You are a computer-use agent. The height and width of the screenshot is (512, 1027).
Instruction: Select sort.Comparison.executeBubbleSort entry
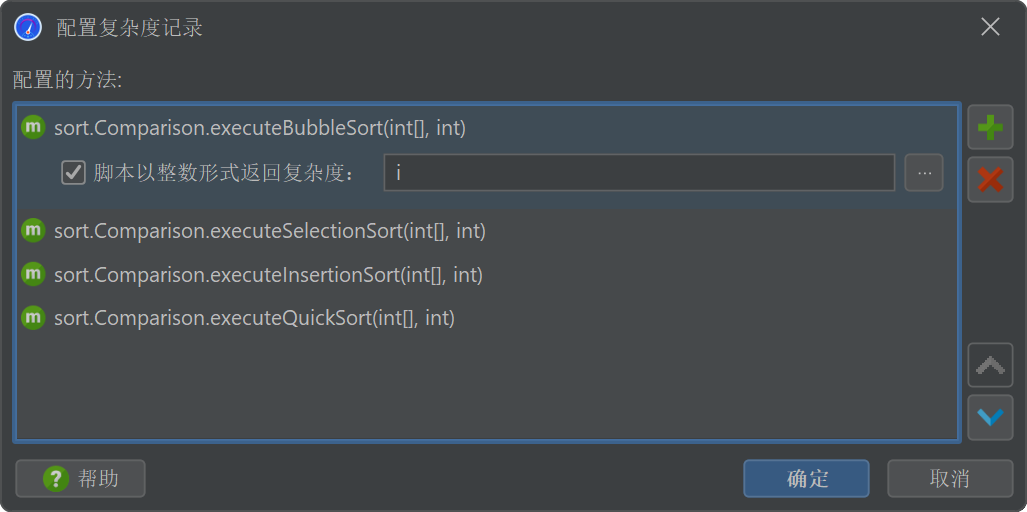(260, 128)
